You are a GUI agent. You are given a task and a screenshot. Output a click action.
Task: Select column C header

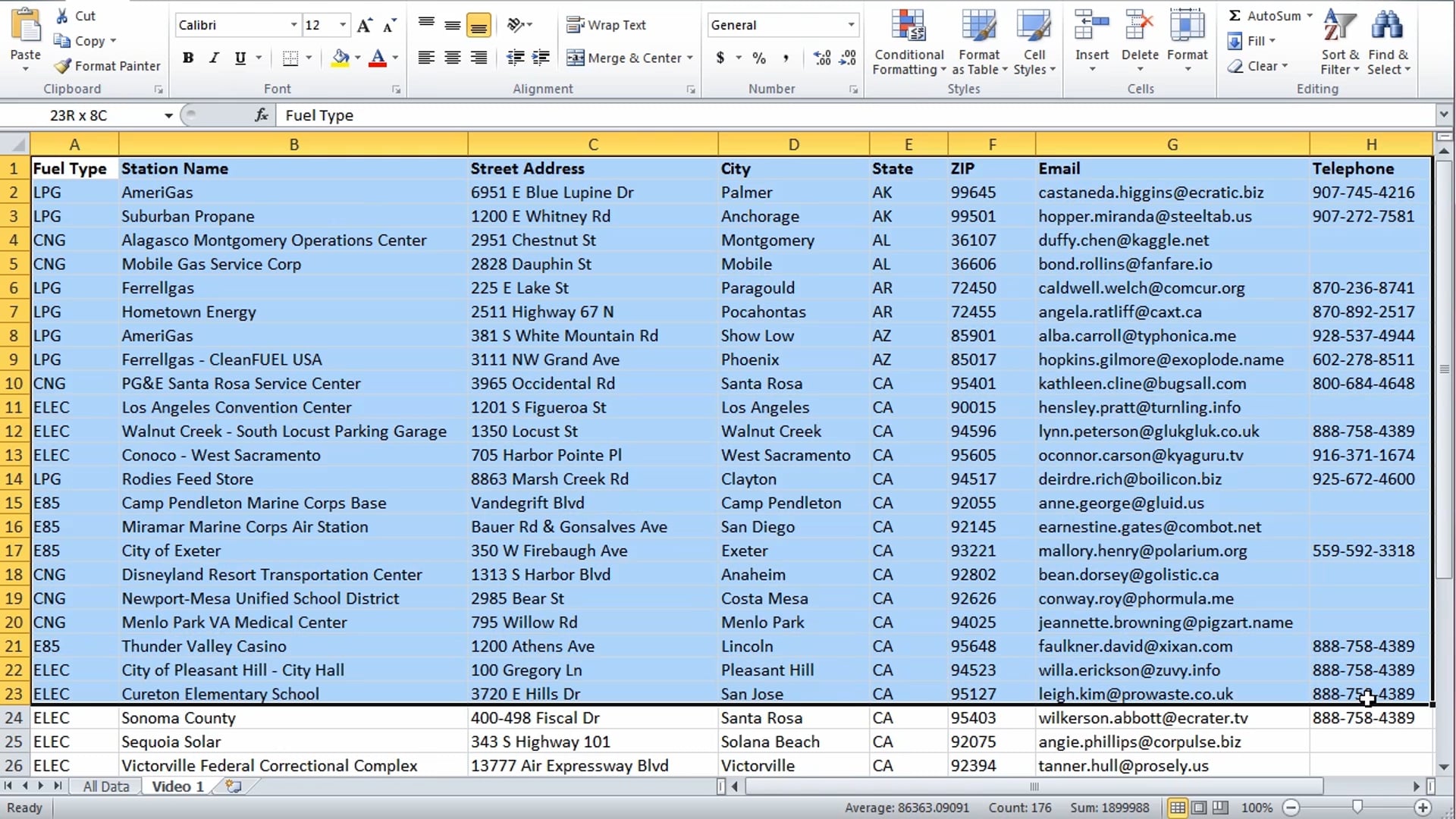click(x=593, y=144)
